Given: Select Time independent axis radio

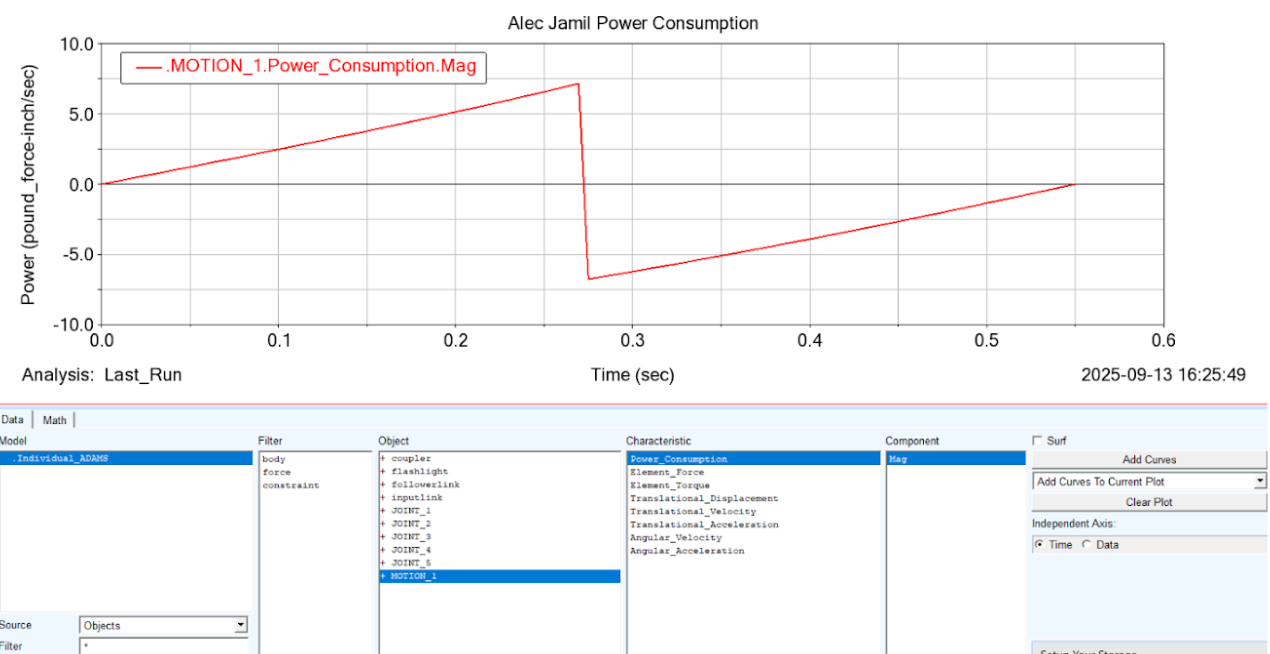Looking at the screenshot, I should (x=1039, y=545).
